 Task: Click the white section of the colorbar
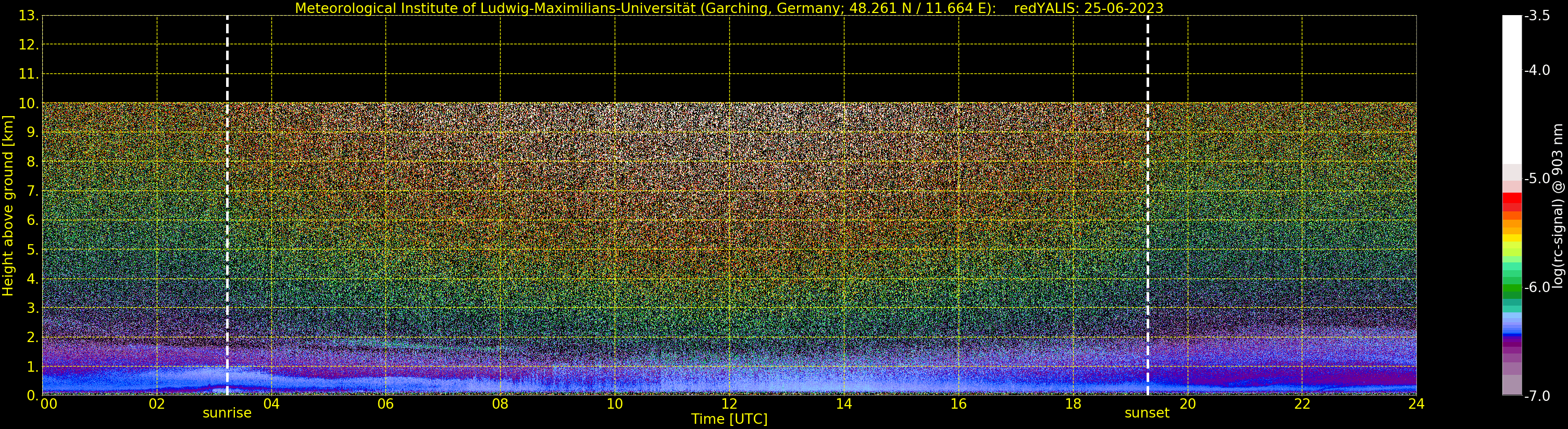(1512, 90)
